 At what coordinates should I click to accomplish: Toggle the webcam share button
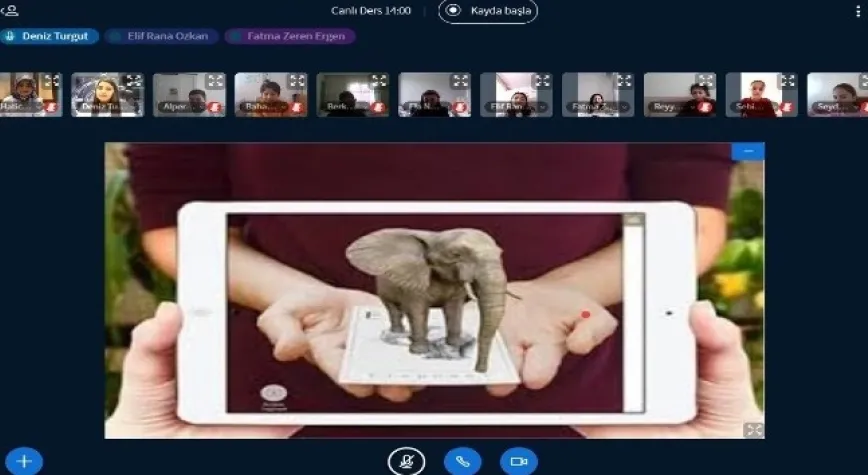pos(518,461)
